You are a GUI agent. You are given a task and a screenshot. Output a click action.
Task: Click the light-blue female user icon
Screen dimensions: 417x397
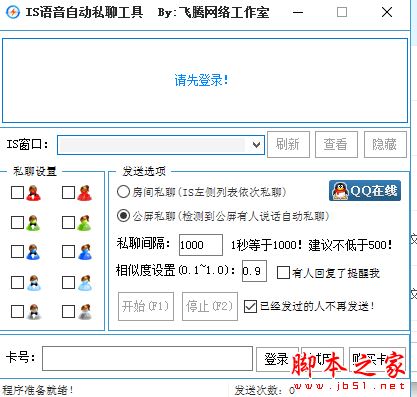point(85,283)
